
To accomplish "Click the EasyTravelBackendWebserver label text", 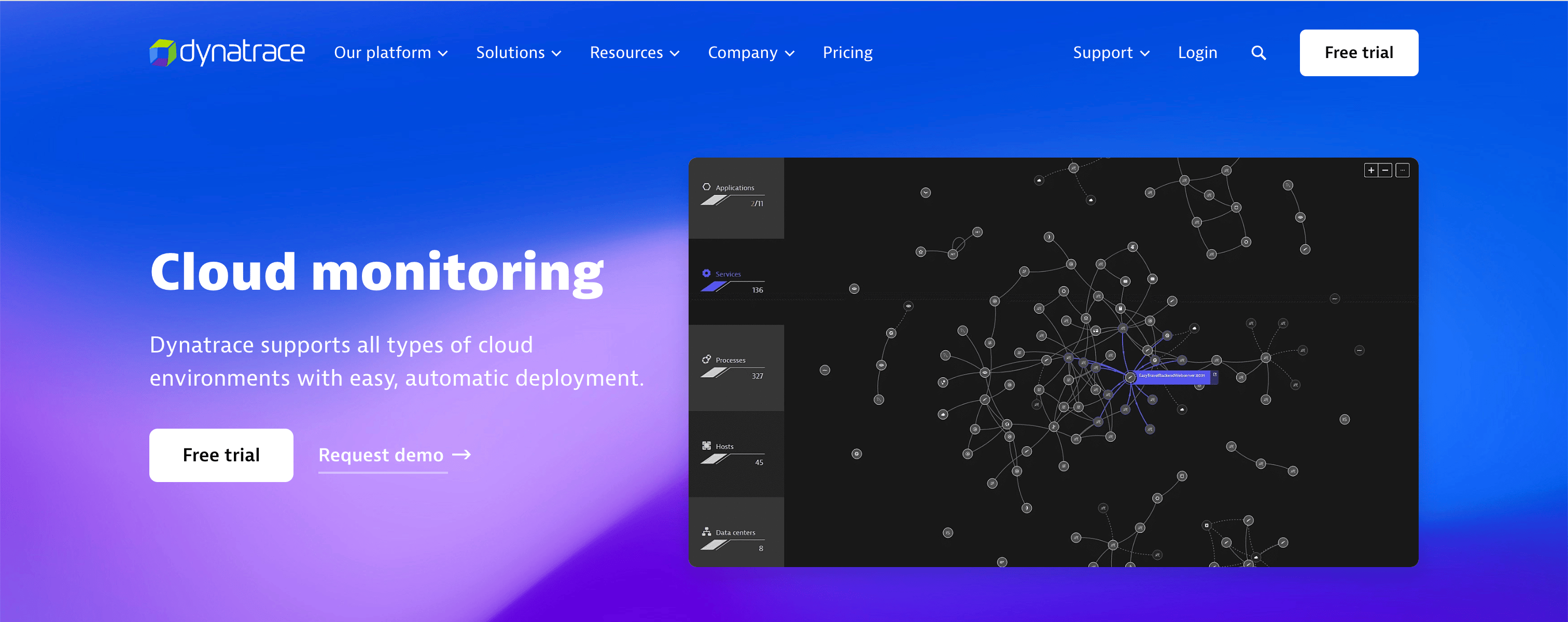I will tap(1172, 375).
